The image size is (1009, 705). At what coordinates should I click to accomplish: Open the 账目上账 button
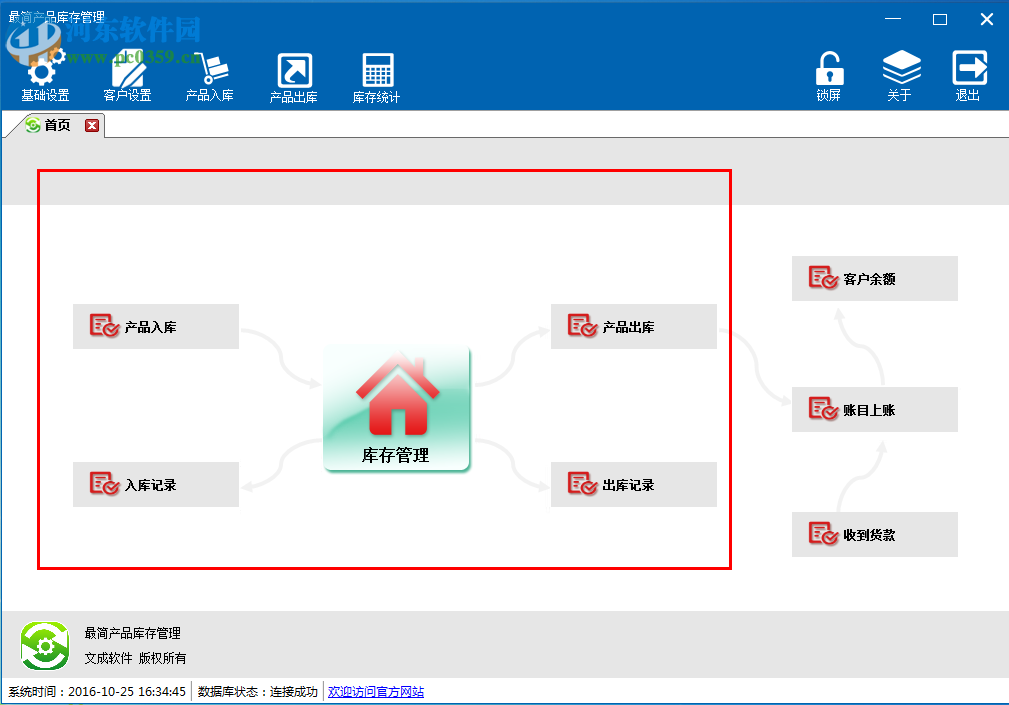pos(875,409)
